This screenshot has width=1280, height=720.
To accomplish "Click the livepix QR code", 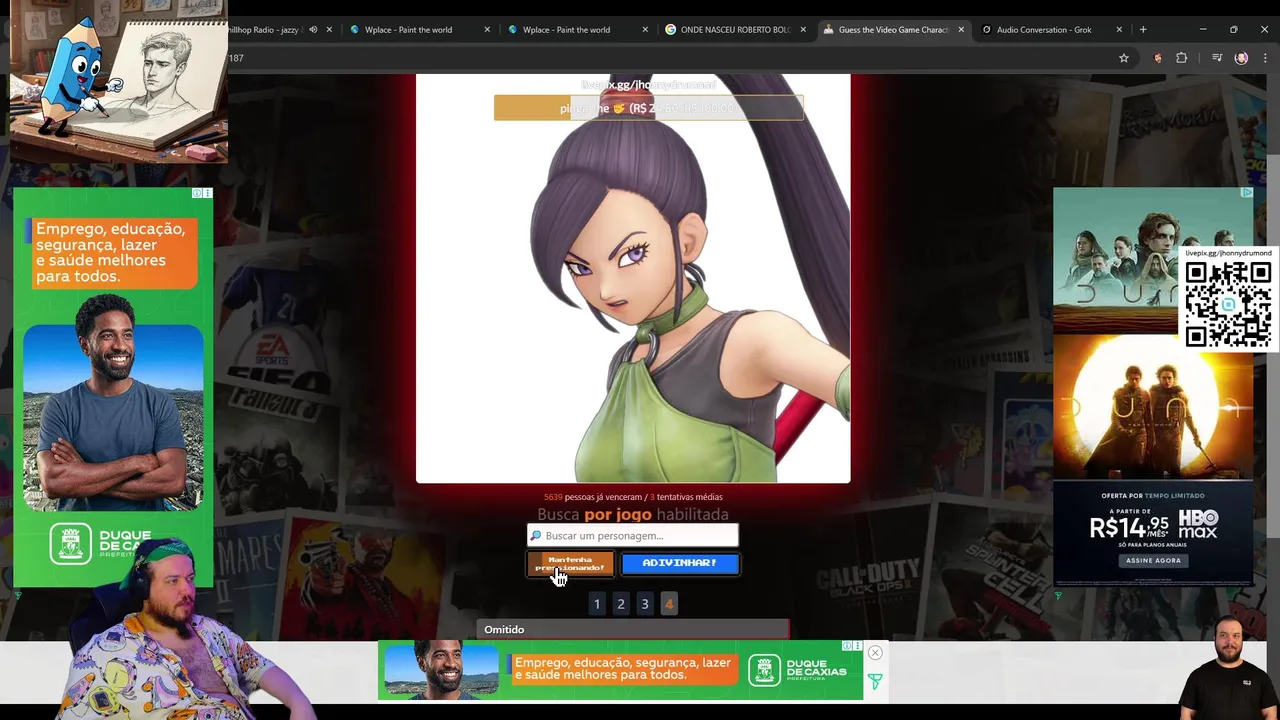I will 1228,303.
